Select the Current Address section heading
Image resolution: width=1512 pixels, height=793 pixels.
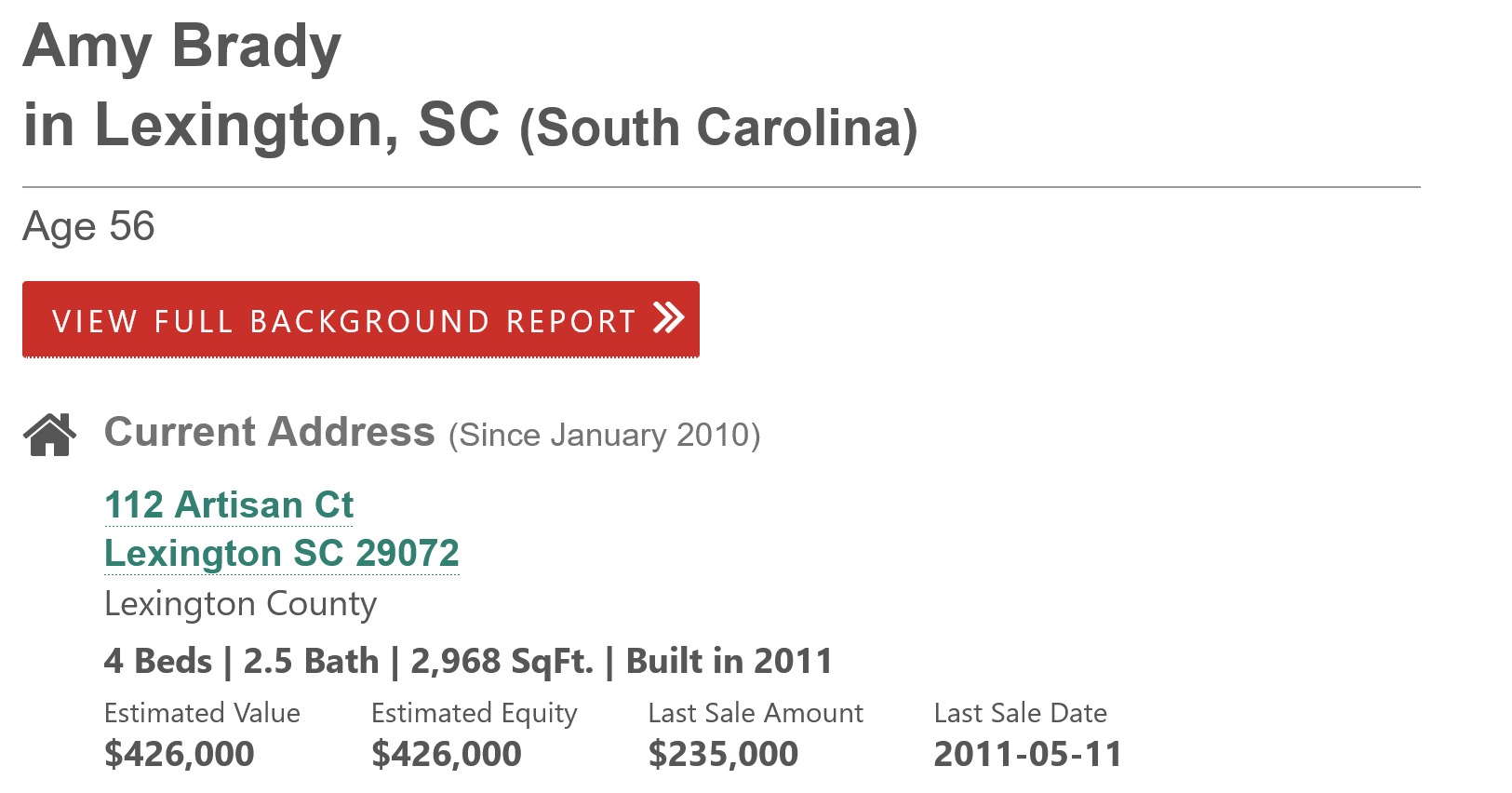269,433
